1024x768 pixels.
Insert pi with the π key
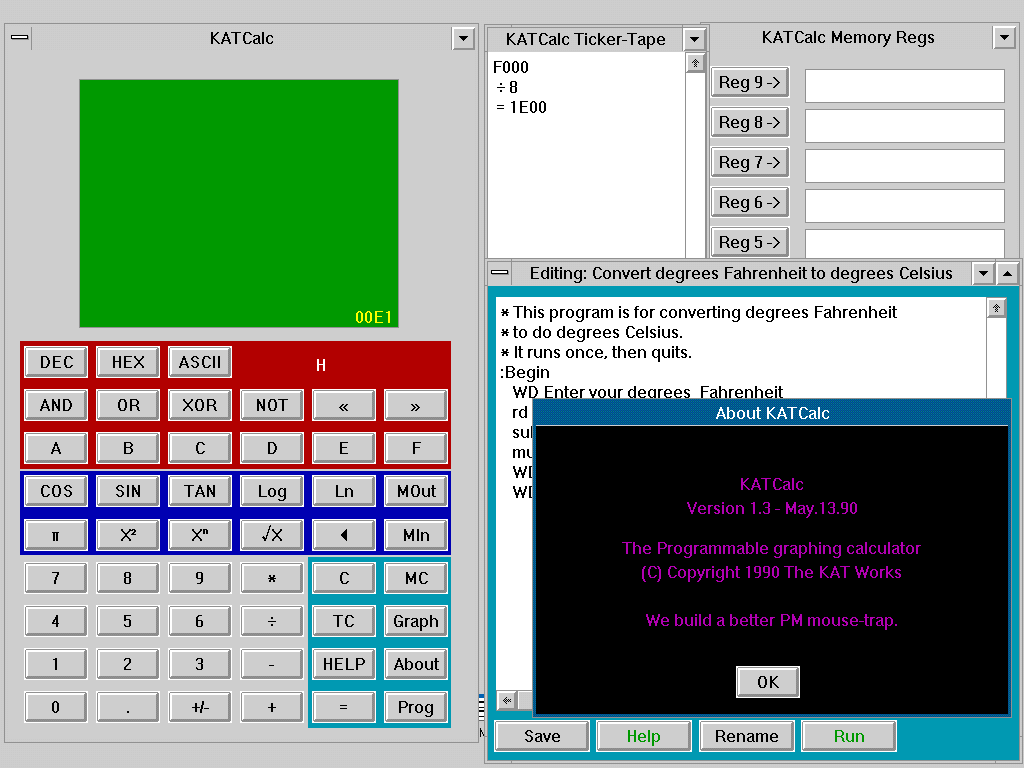click(56, 536)
